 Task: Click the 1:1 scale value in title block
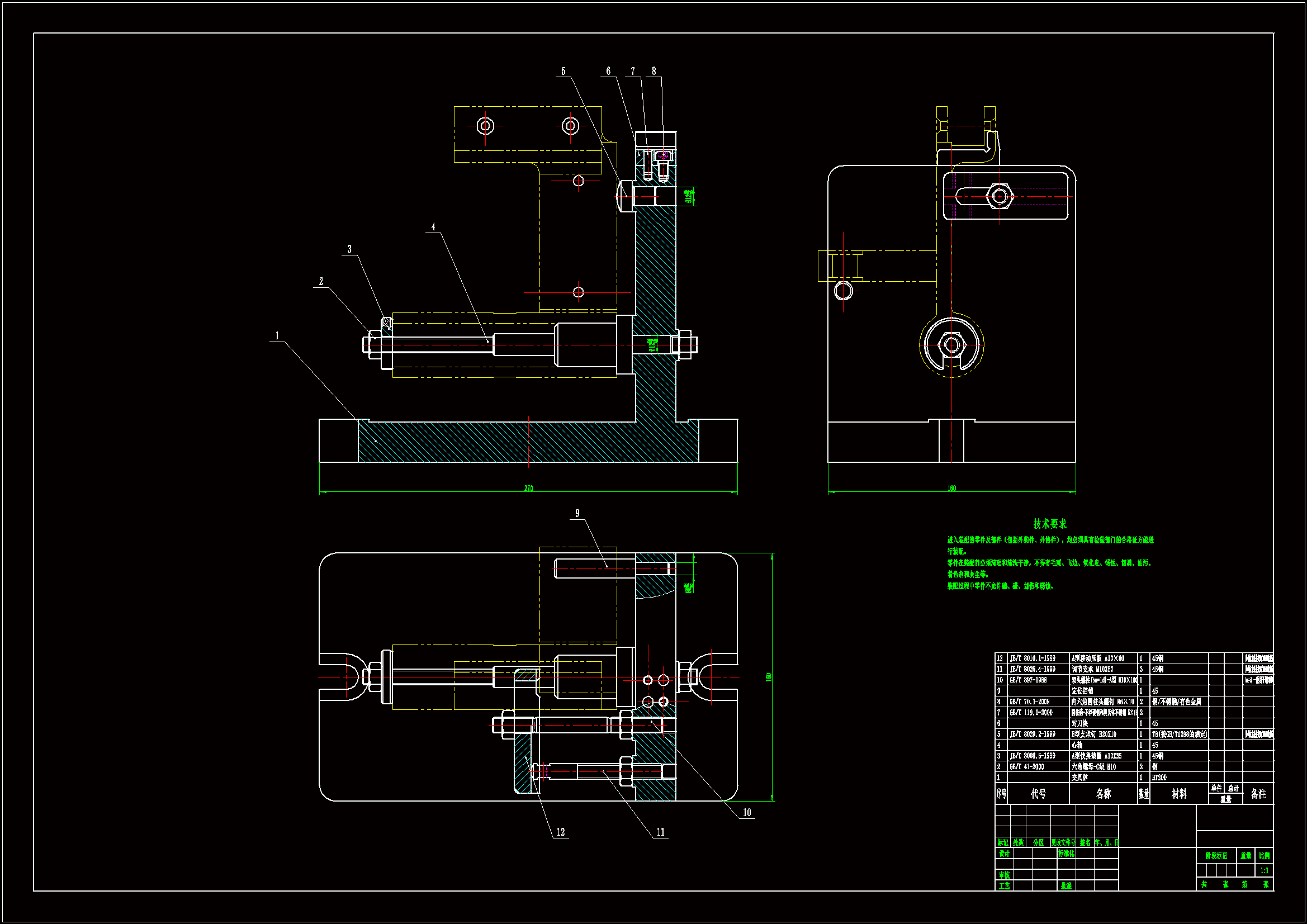(x=1264, y=870)
